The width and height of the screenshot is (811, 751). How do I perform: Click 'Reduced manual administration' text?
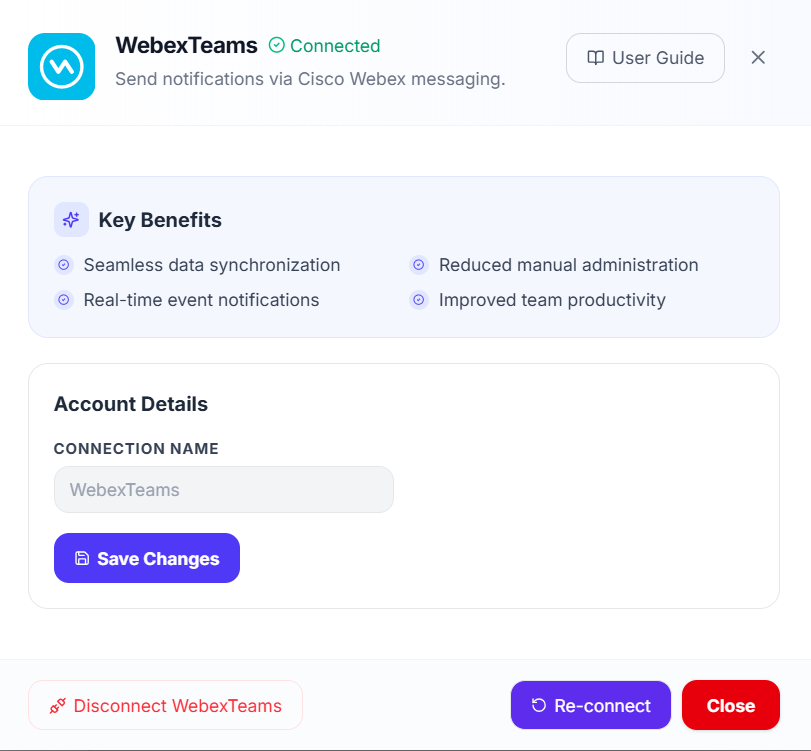click(x=569, y=265)
